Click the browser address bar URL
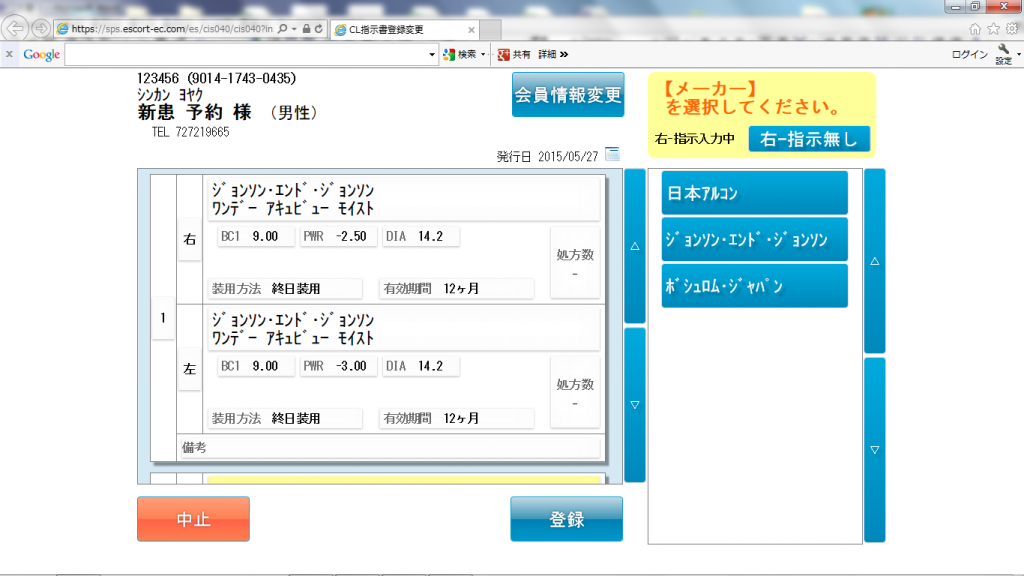Viewport: 1024px width, 576px height. pos(172,29)
